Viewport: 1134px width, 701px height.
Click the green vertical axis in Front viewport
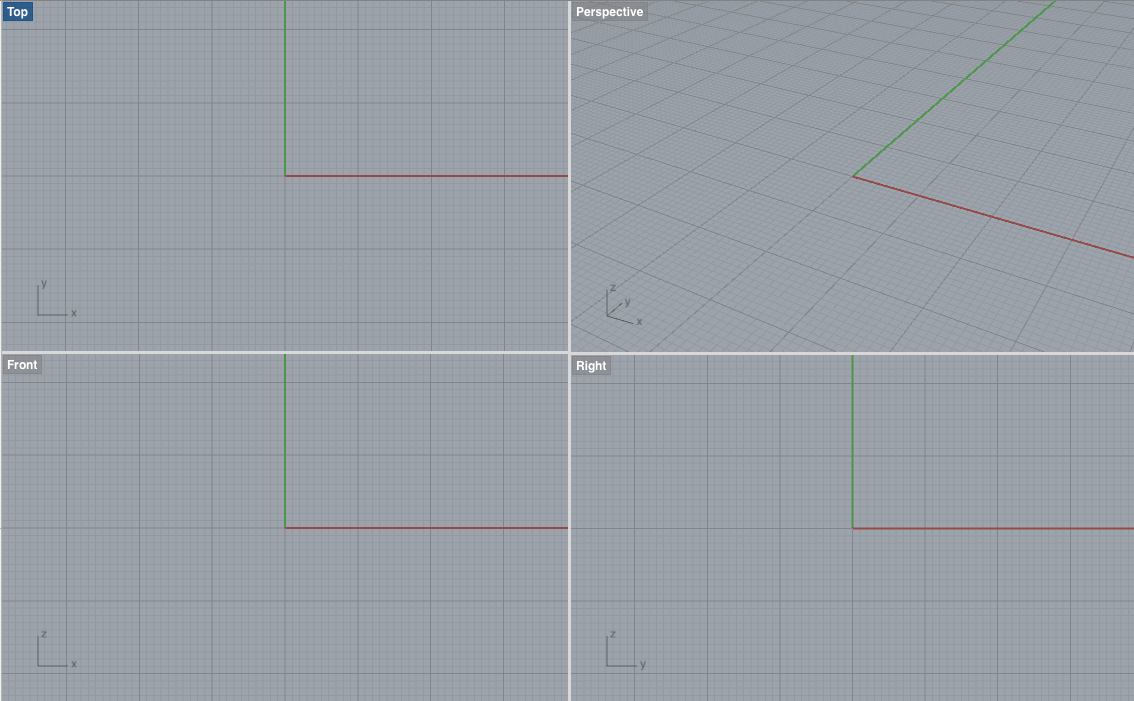pyautogui.click(x=285, y=441)
